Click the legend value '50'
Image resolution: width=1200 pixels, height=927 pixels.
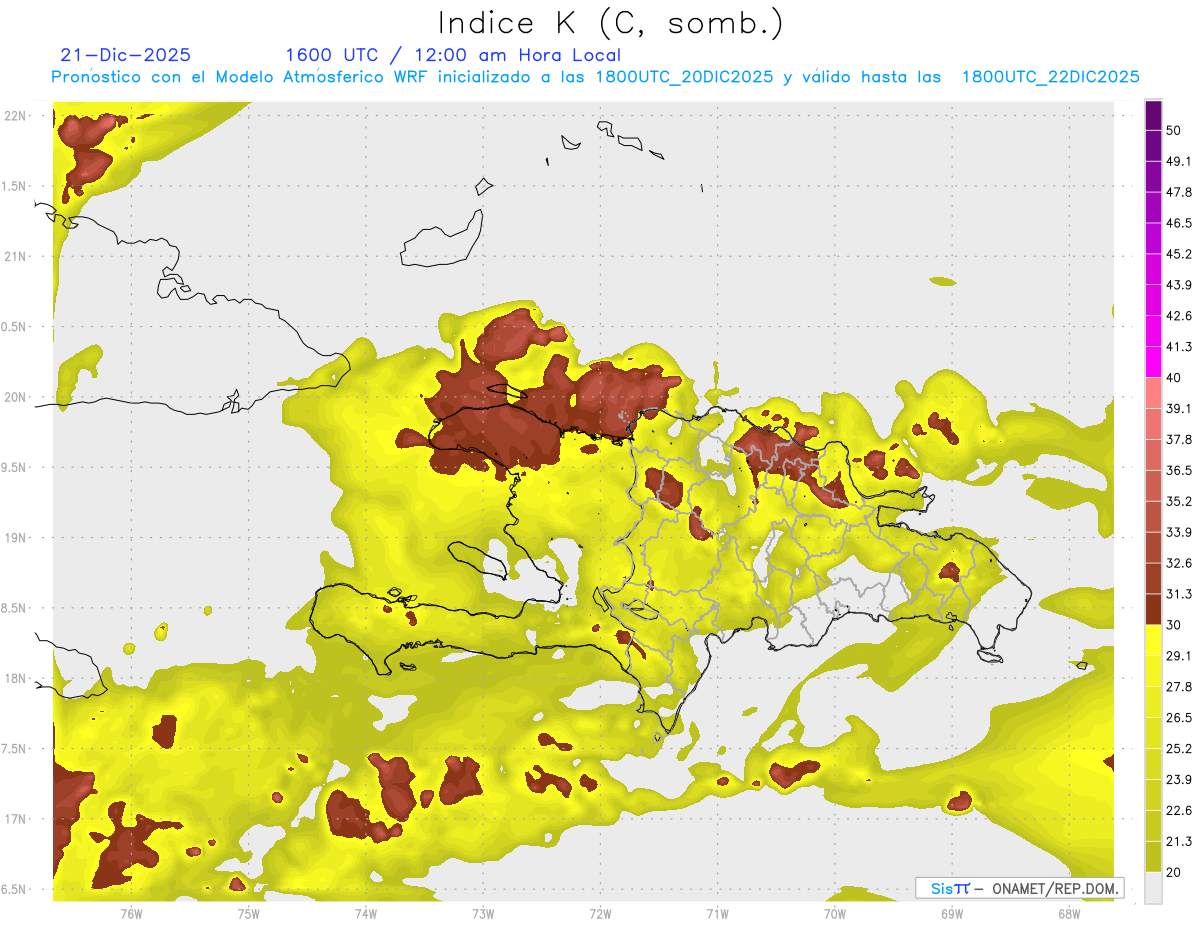tap(1174, 130)
